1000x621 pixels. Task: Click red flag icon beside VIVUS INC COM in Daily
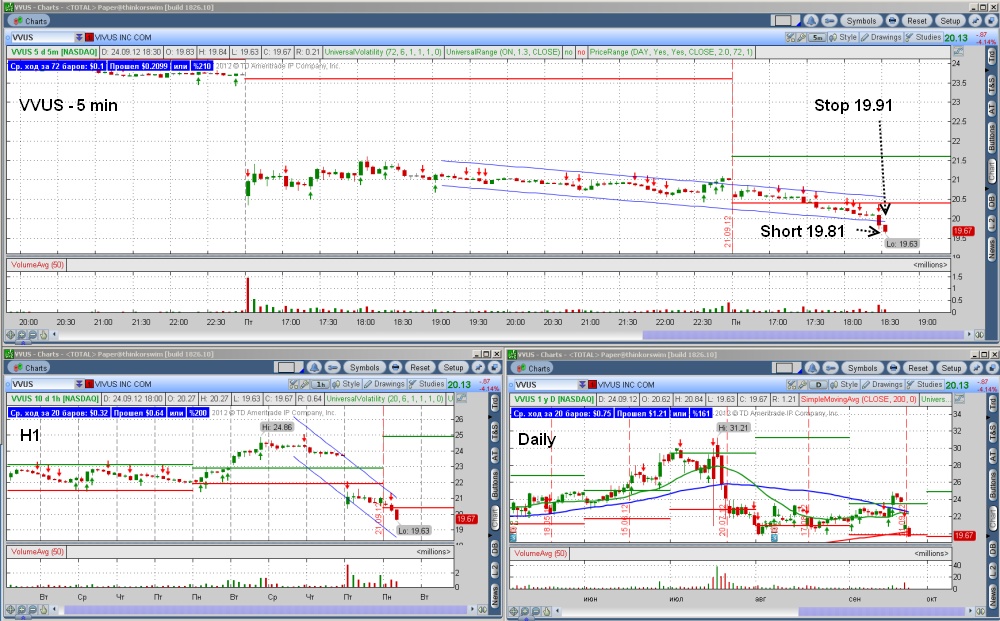point(592,384)
